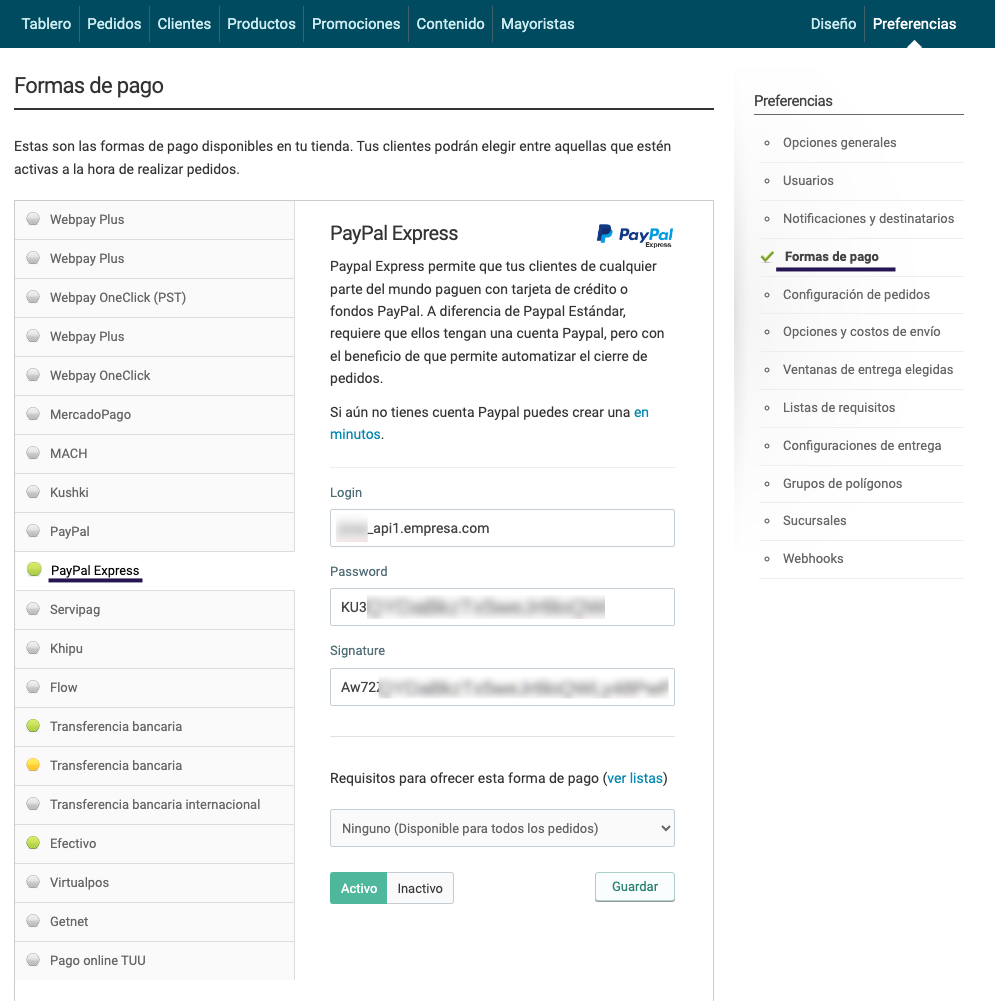
Task: Select the Kushki payment method
Action: coord(154,492)
